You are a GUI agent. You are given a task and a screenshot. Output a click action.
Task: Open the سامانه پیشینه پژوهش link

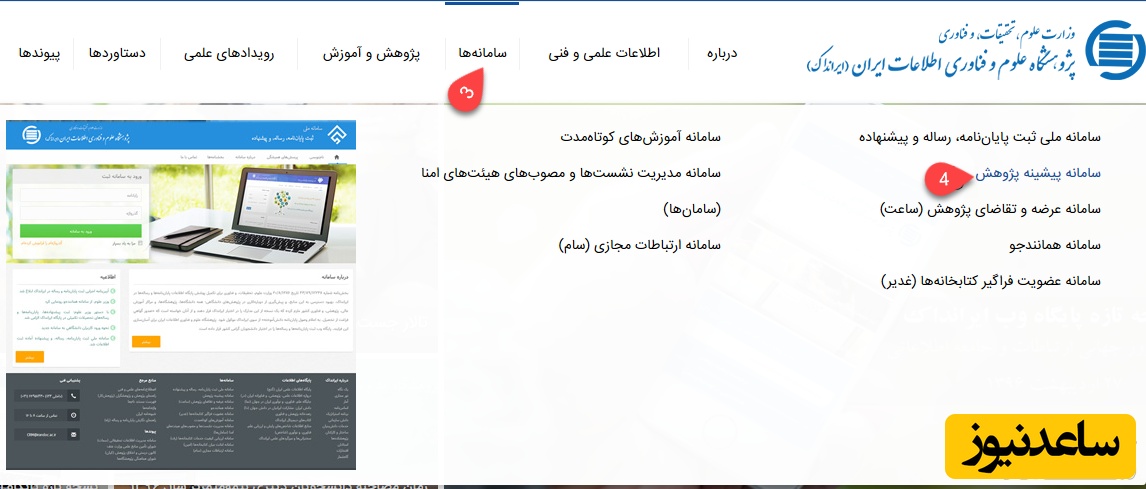click(x=1038, y=173)
